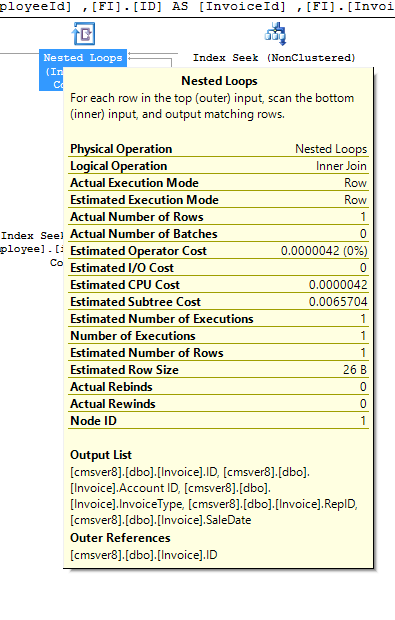Select the Index Seek (NonClustered) label
Viewport: 395px width, 620px height.
click(274, 58)
